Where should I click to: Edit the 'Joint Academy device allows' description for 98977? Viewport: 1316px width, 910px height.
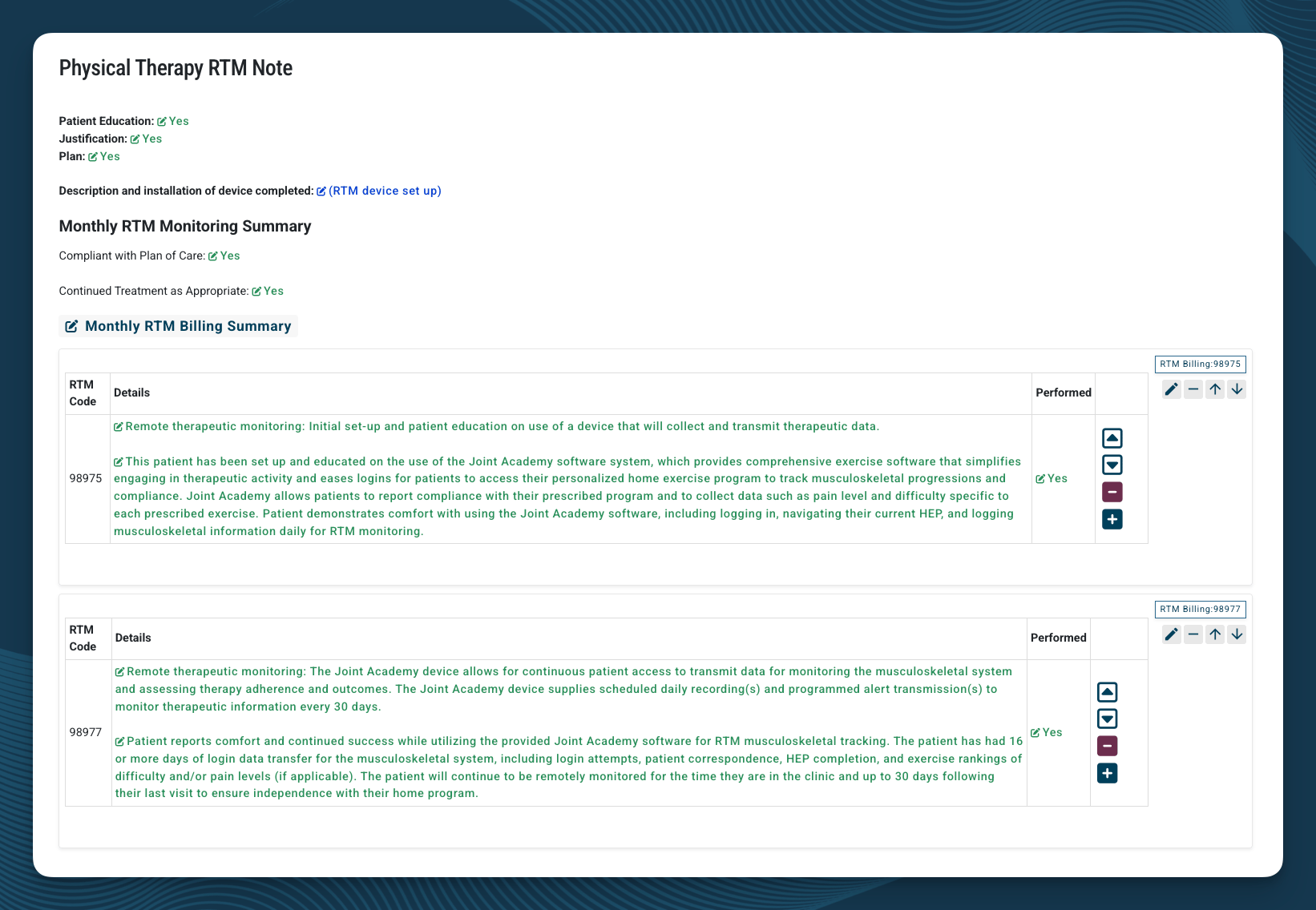[x=563, y=689]
